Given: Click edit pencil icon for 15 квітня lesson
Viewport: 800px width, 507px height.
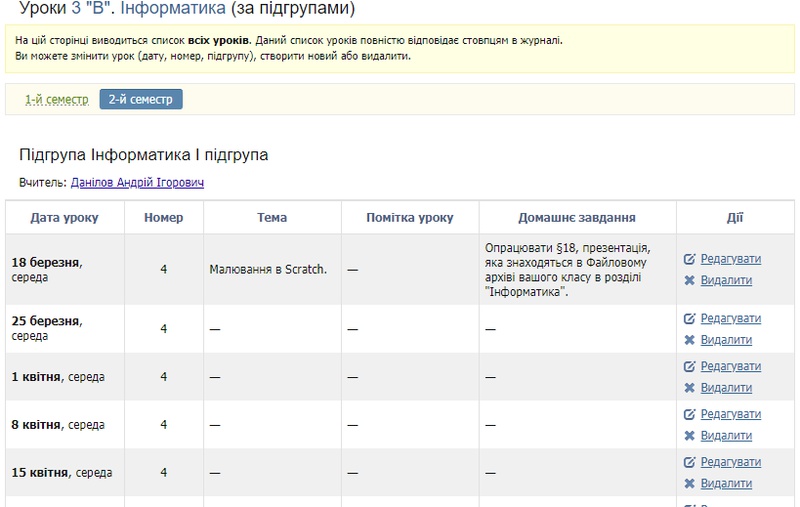Looking at the screenshot, I should (x=689, y=463).
